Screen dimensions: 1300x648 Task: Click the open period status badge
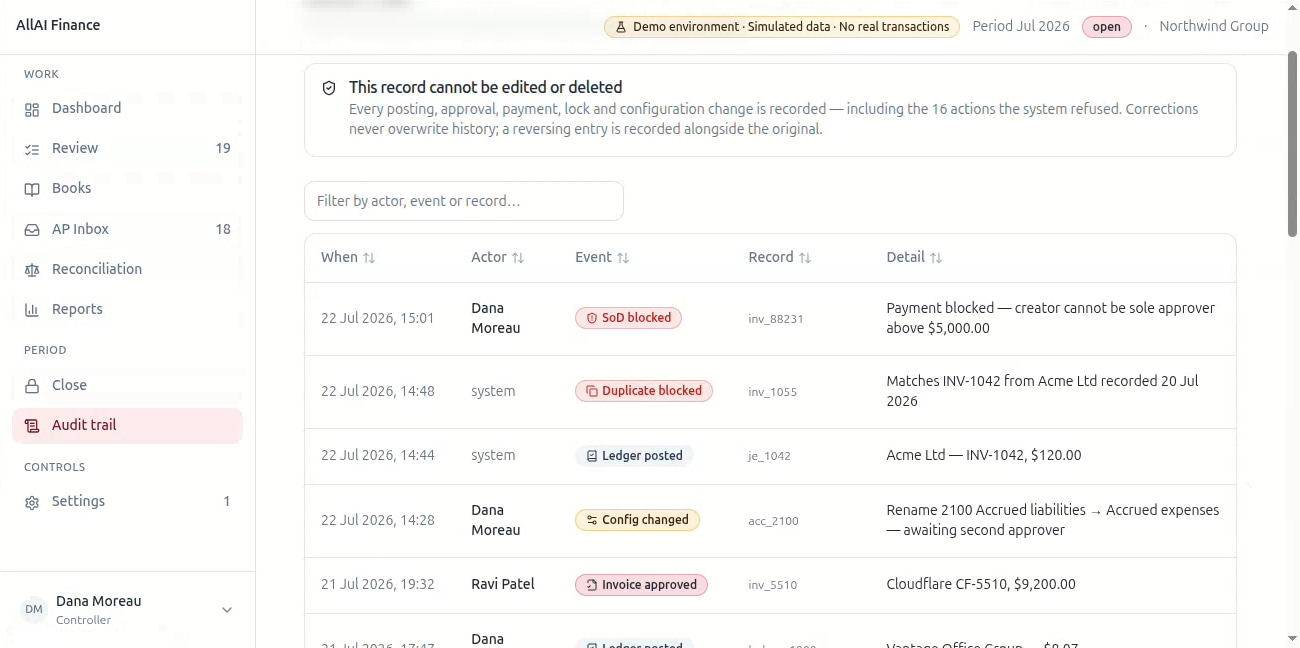pos(1106,27)
